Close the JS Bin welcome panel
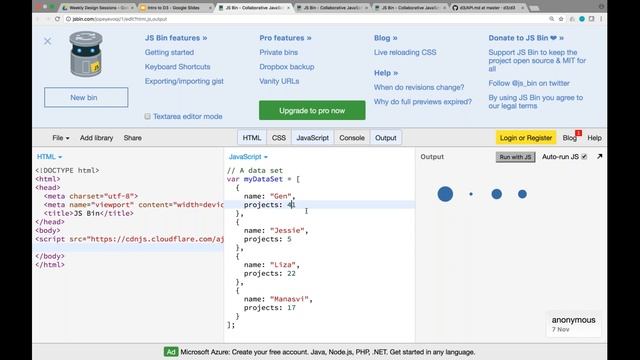Image resolution: width=640 pixels, height=360 pixels. tap(48, 41)
